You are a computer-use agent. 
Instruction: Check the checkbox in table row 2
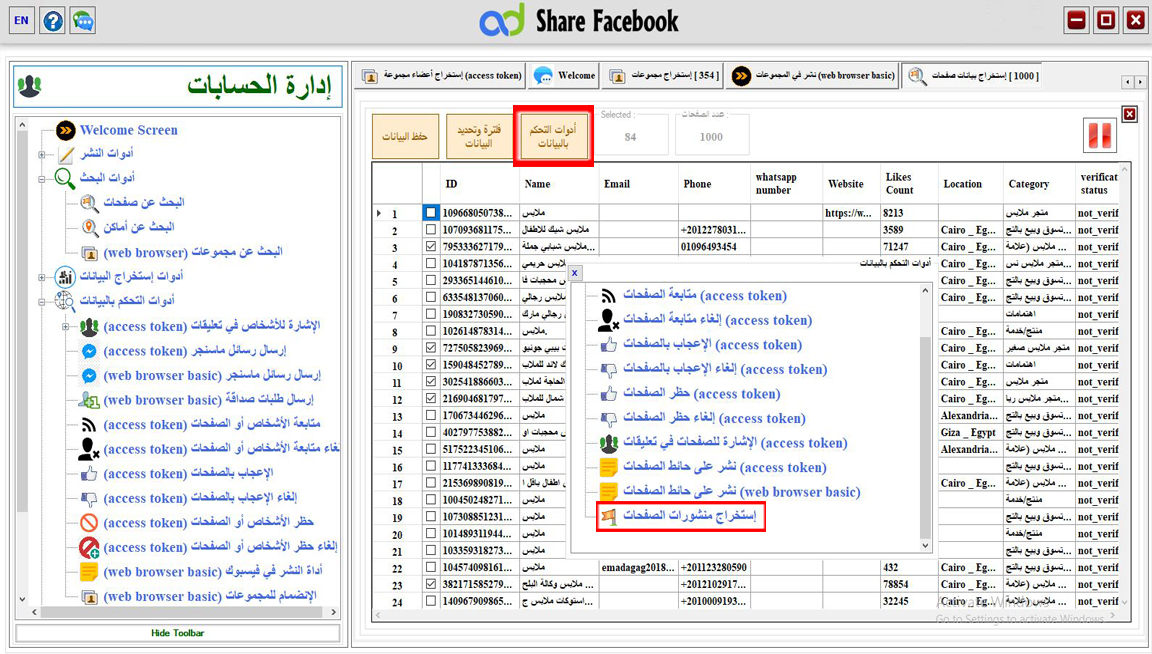pos(431,230)
